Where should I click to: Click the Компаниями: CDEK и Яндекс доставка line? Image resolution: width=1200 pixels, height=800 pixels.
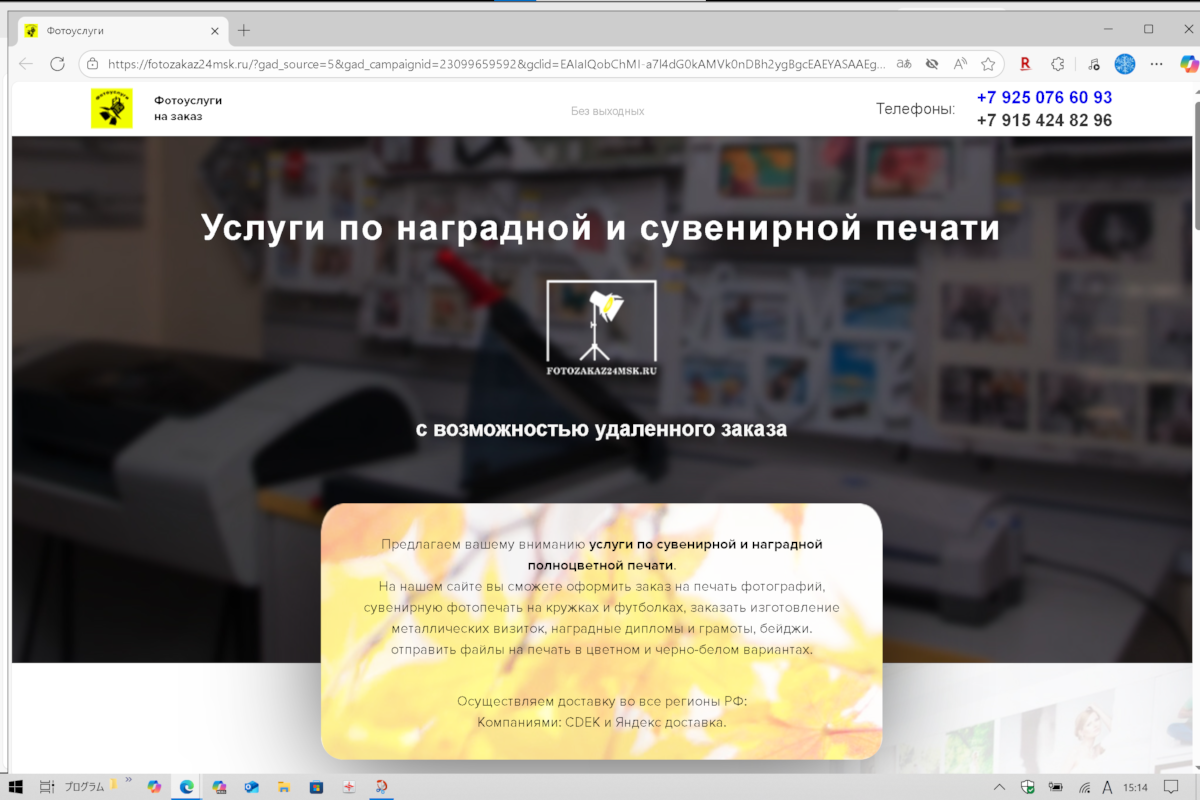click(602, 721)
